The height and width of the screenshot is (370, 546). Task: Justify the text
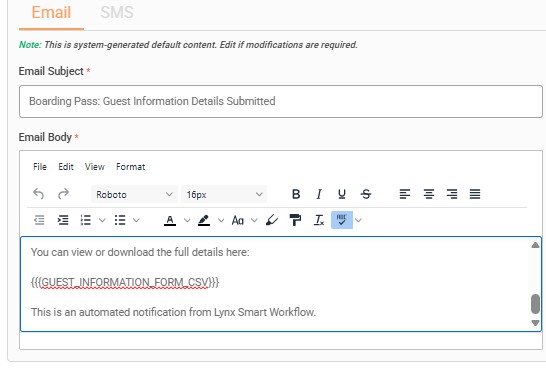(475, 194)
